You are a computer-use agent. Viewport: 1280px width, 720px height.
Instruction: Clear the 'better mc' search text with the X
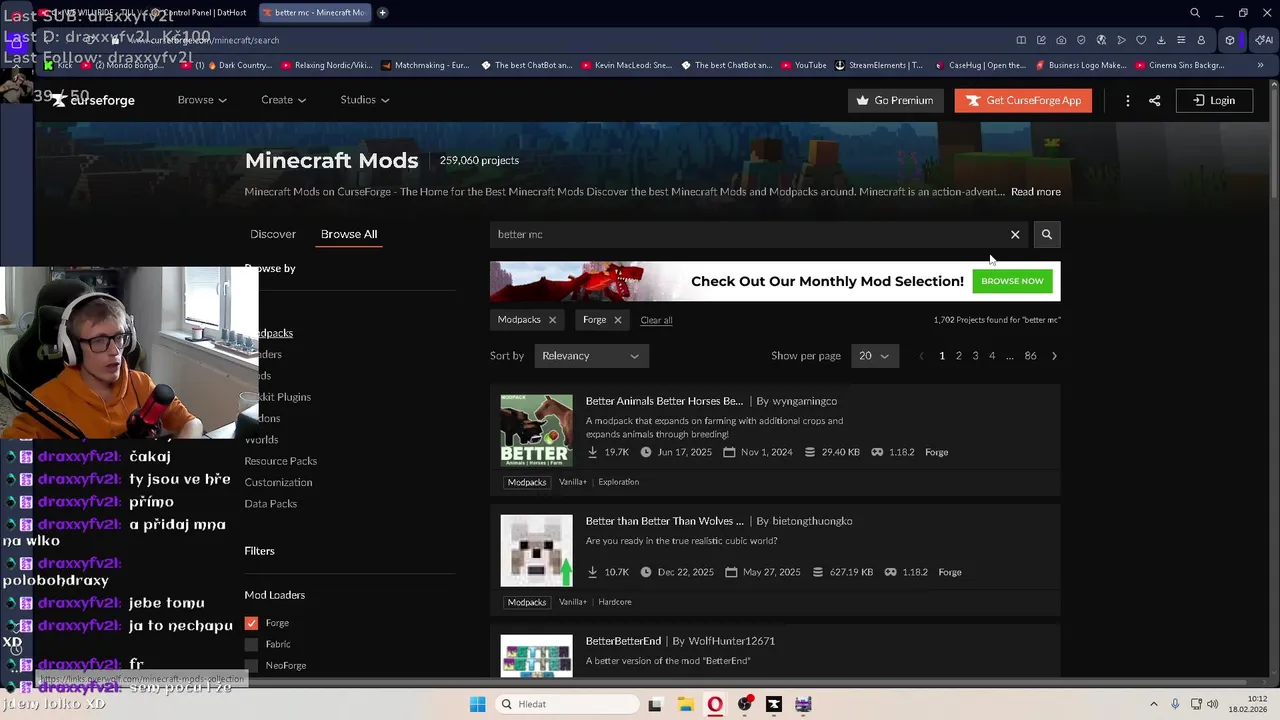tap(1015, 234)
